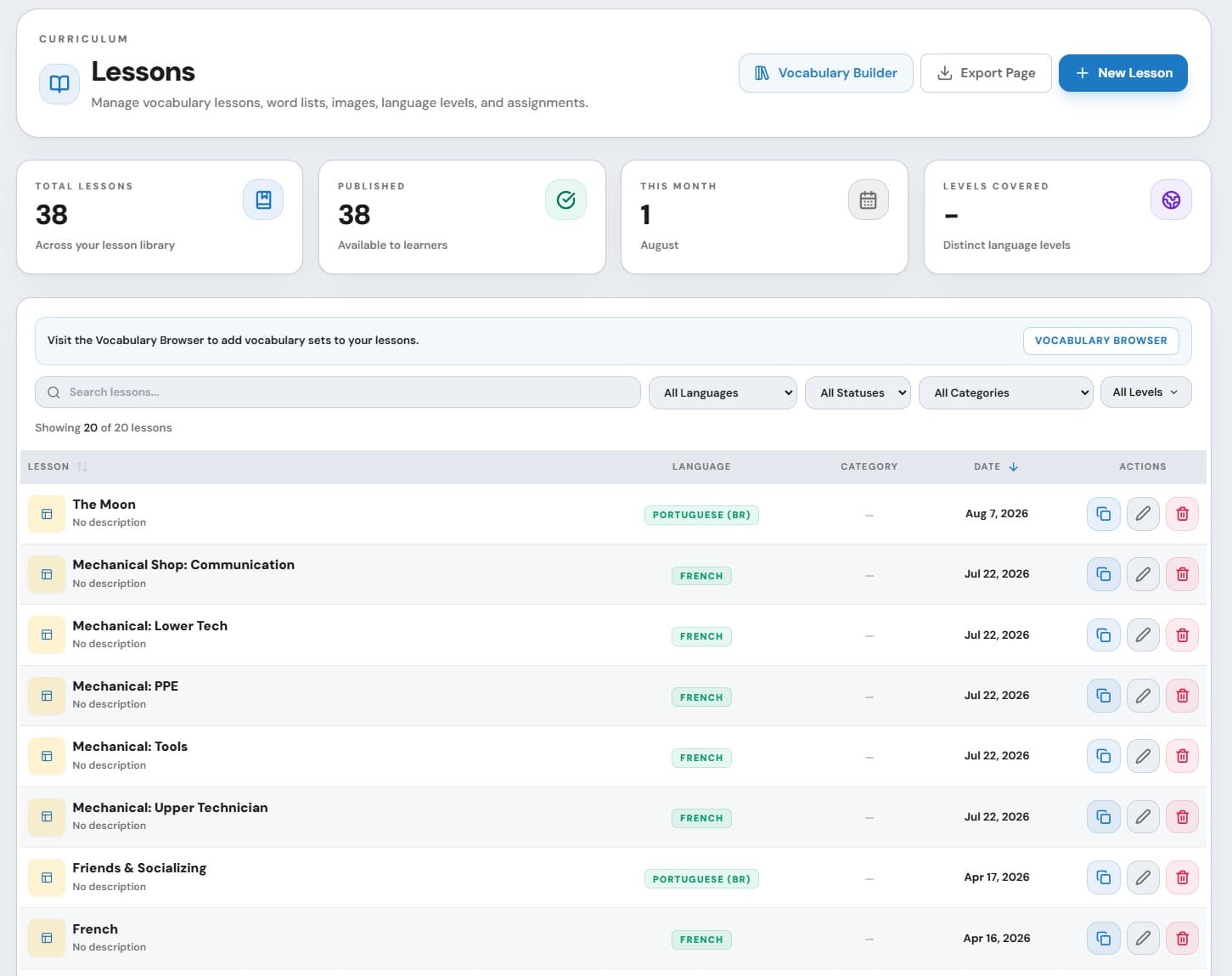
Task: Edit the French lesson
Action: [x=1143, y=939]
